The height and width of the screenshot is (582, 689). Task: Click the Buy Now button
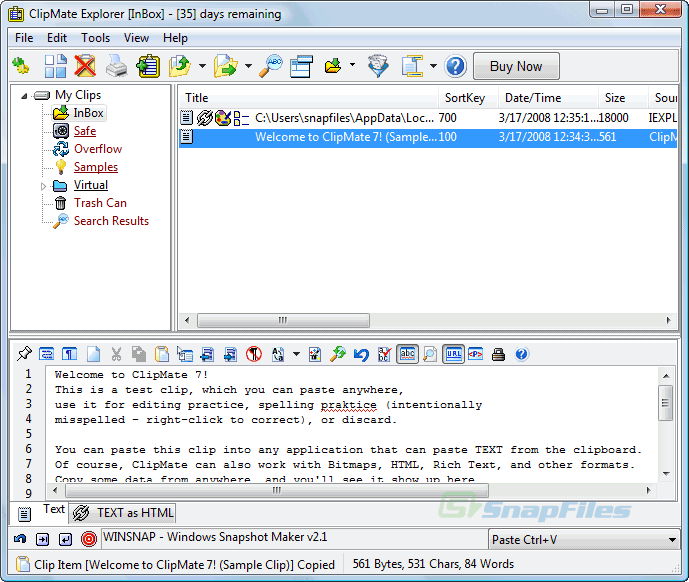(516, 66)
